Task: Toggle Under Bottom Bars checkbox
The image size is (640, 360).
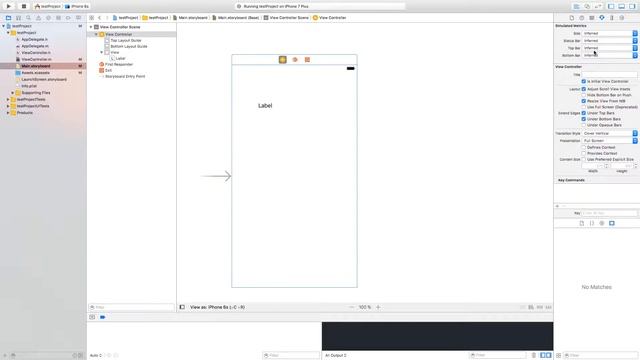Action: pos(584,119)
